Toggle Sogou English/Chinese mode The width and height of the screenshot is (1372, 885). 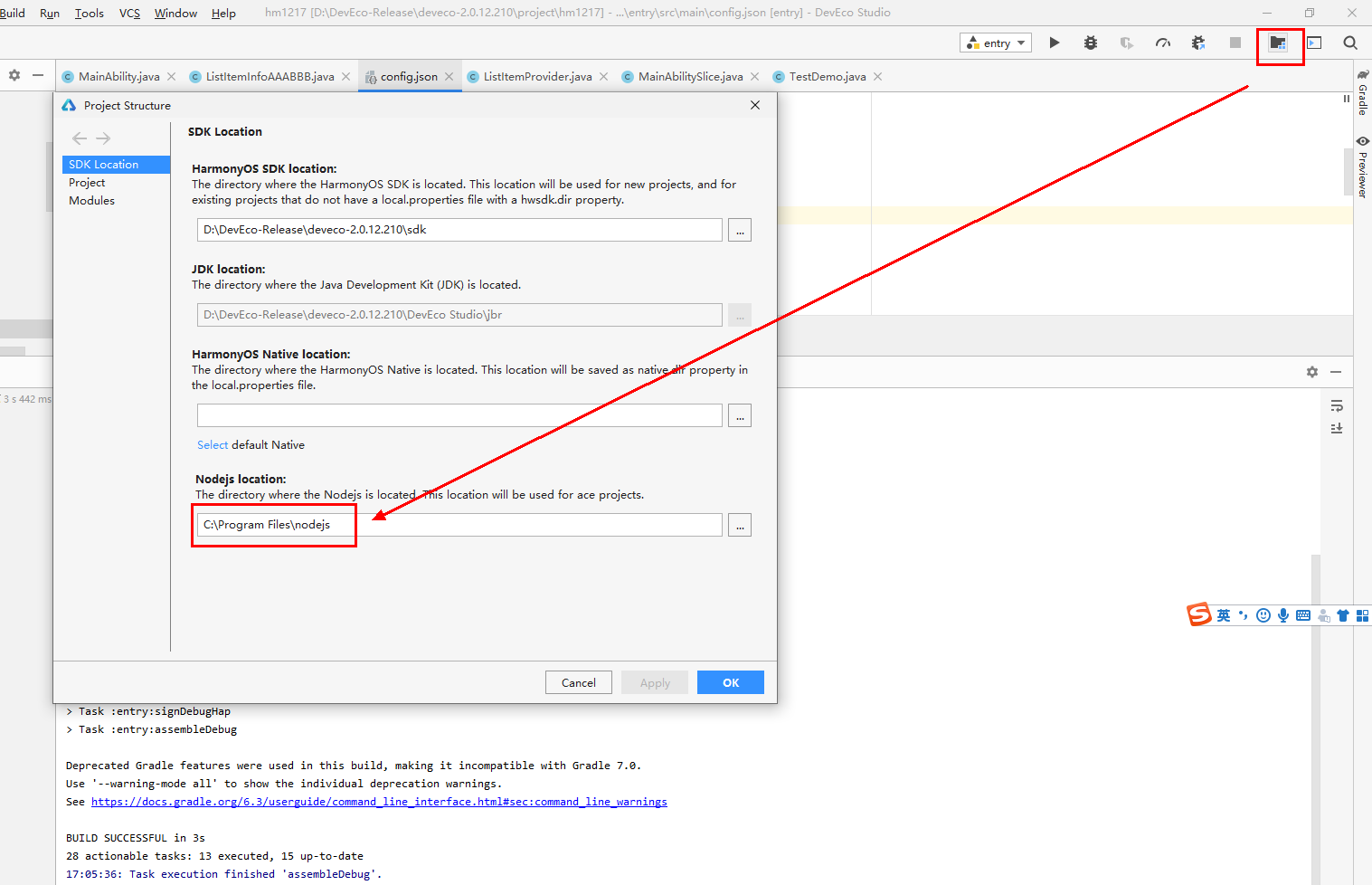pyautogui.click(x=1224, y=615)
